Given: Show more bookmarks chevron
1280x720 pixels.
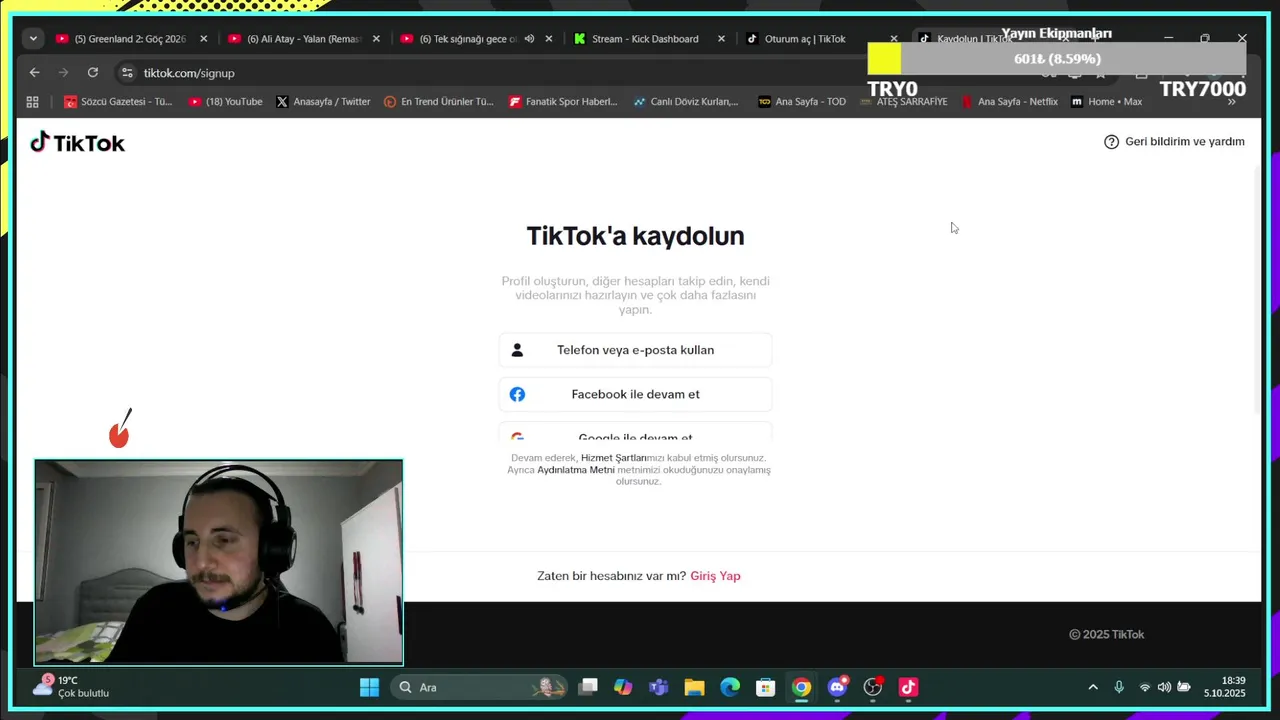Looking at the screenshot, I should tap(1232, 102).
